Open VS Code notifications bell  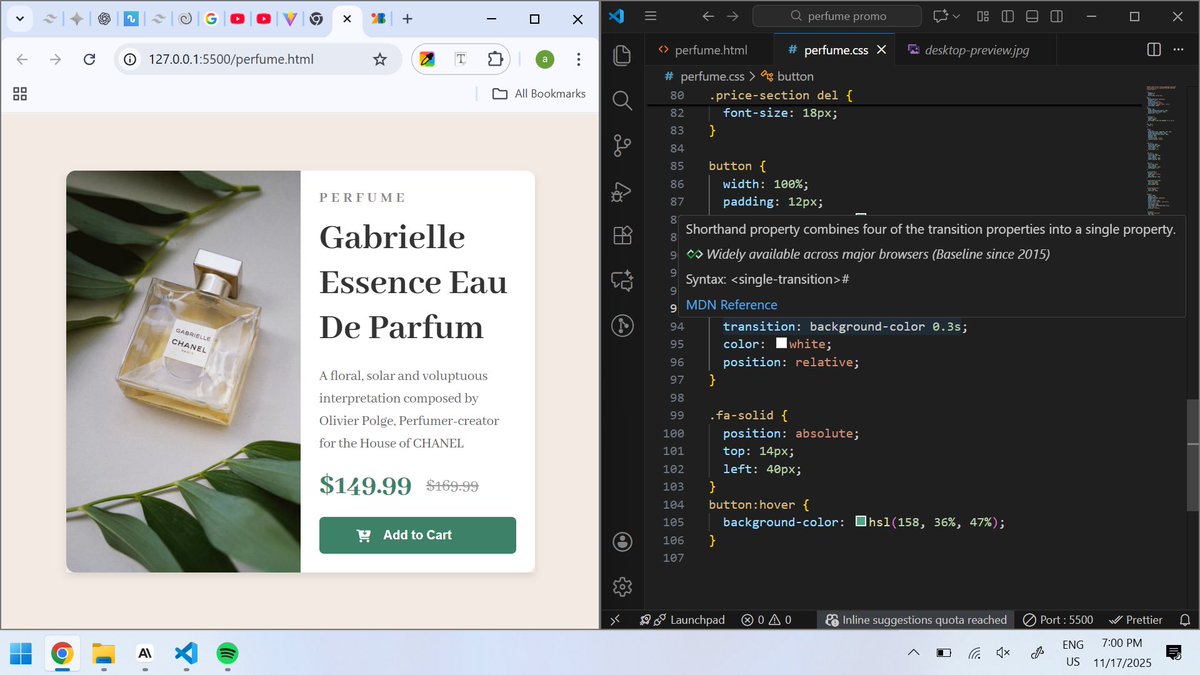[x=1184, y=620]
